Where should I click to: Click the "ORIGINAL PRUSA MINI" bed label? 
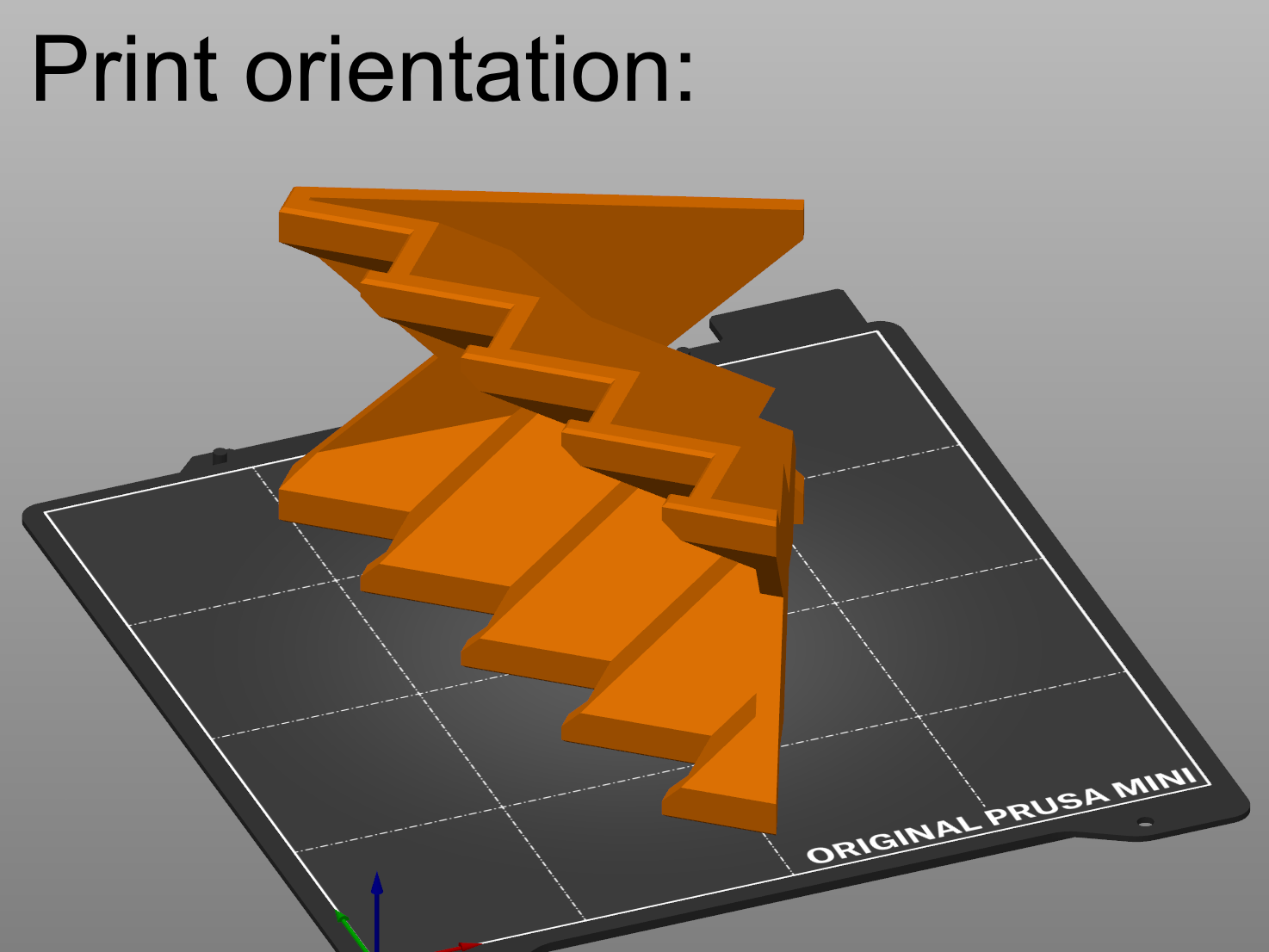[1001, 816]
